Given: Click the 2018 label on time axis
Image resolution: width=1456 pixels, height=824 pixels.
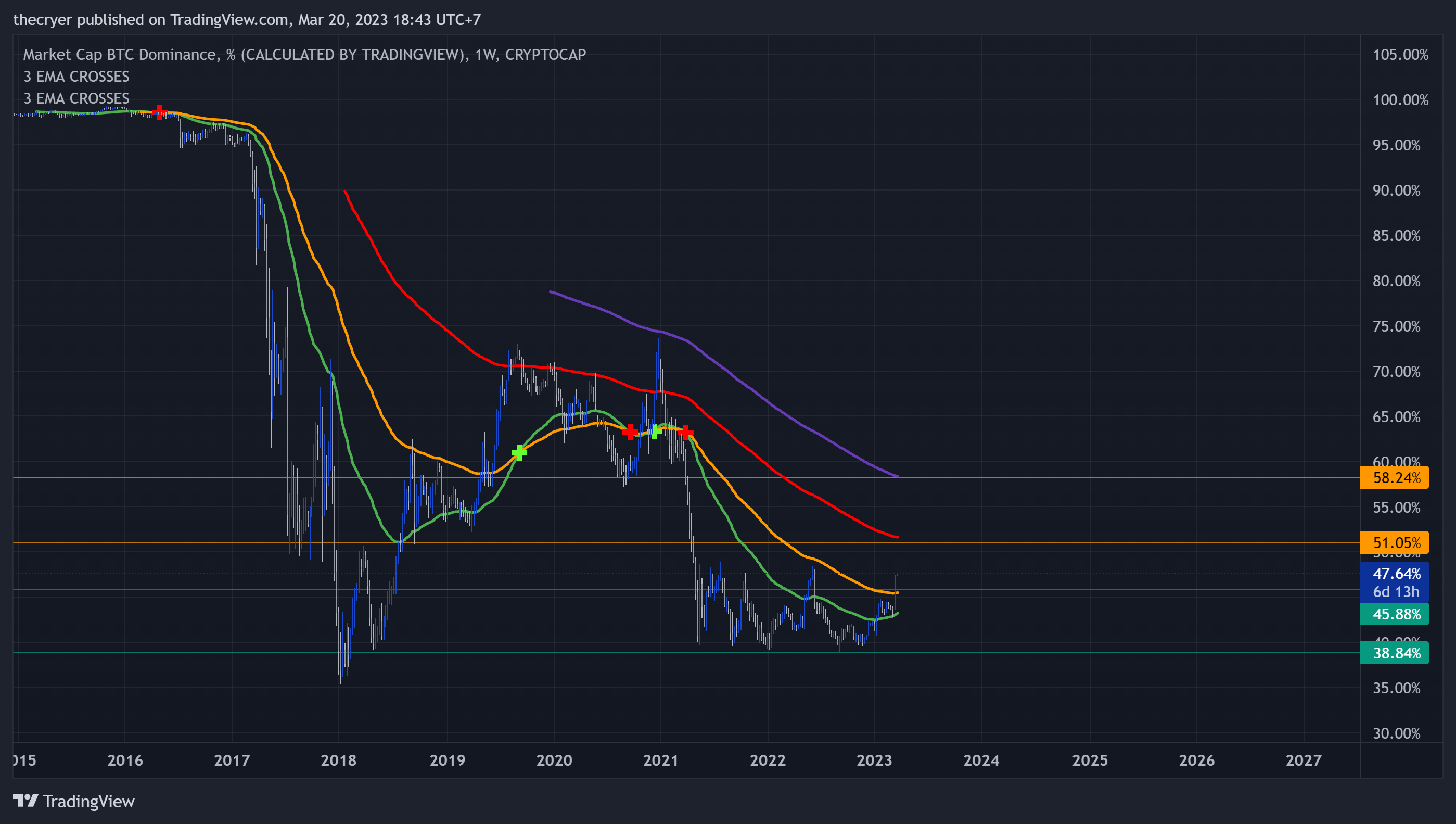Looking at the screenshot, I should click(x=338, y=760).
